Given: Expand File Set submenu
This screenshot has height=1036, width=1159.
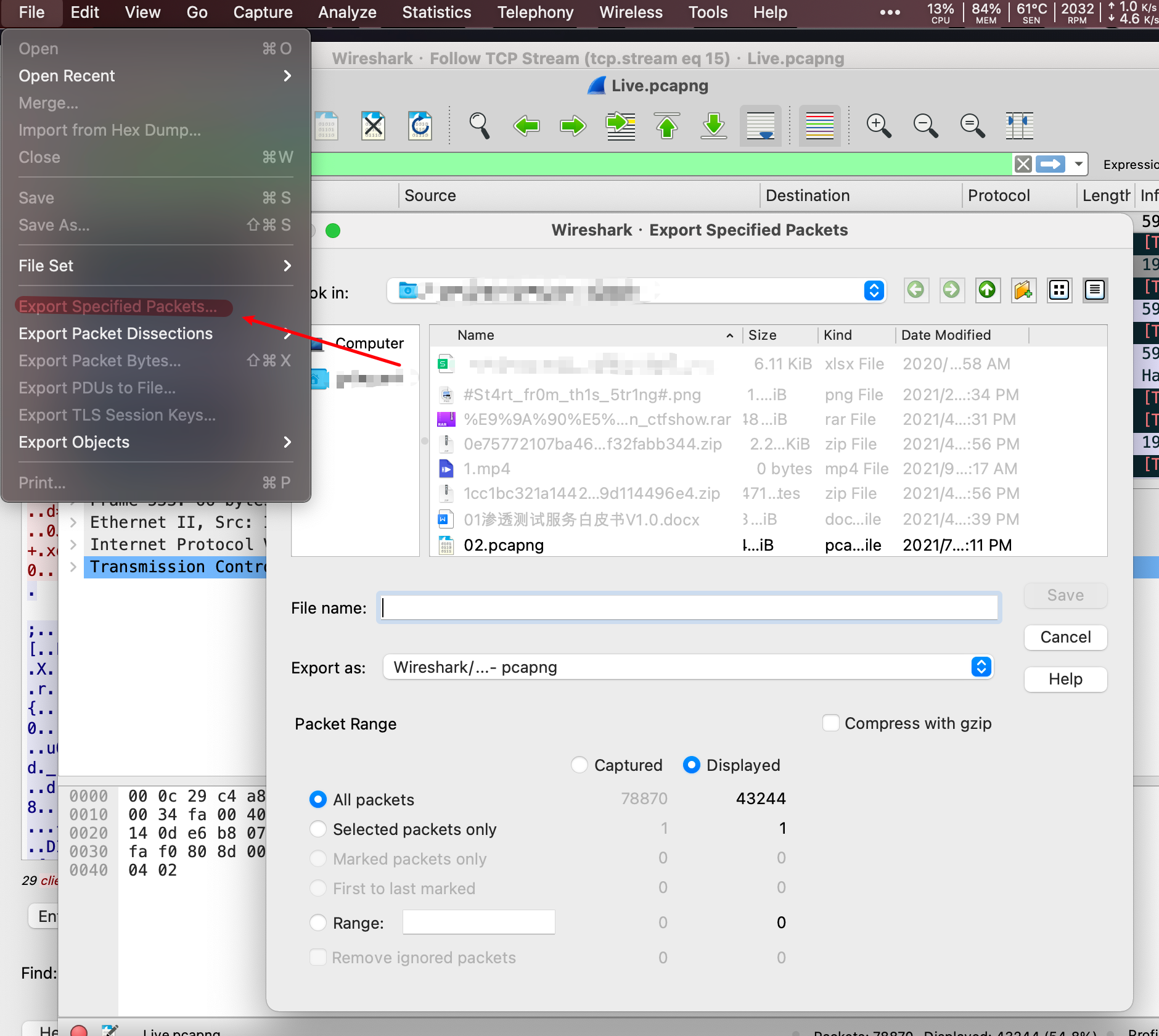Looking at the screenshot, I should pyautogui.click(x=155, y=266).
